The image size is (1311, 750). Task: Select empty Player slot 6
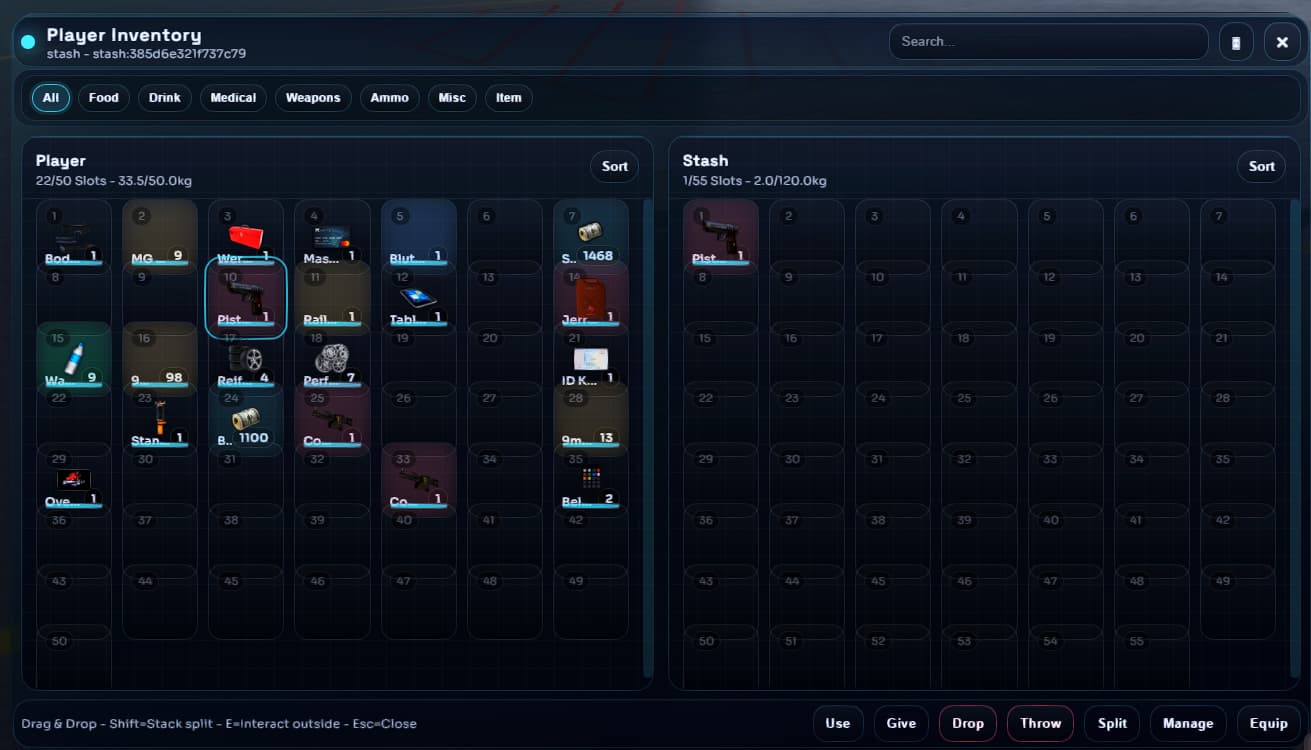pyautogui.click(x=504, y=236)
